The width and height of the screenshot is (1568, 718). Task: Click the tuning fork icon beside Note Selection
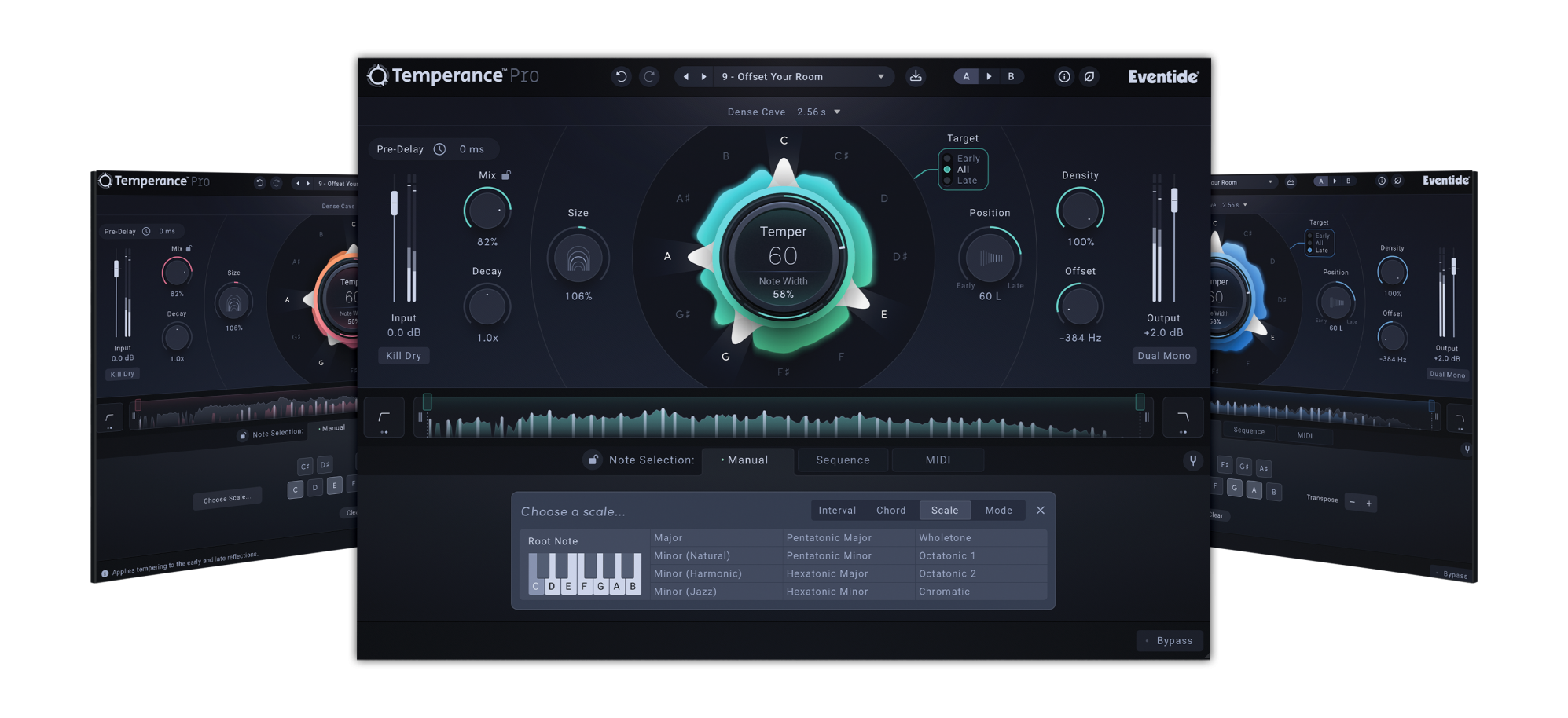click(x=1192, y=460)
